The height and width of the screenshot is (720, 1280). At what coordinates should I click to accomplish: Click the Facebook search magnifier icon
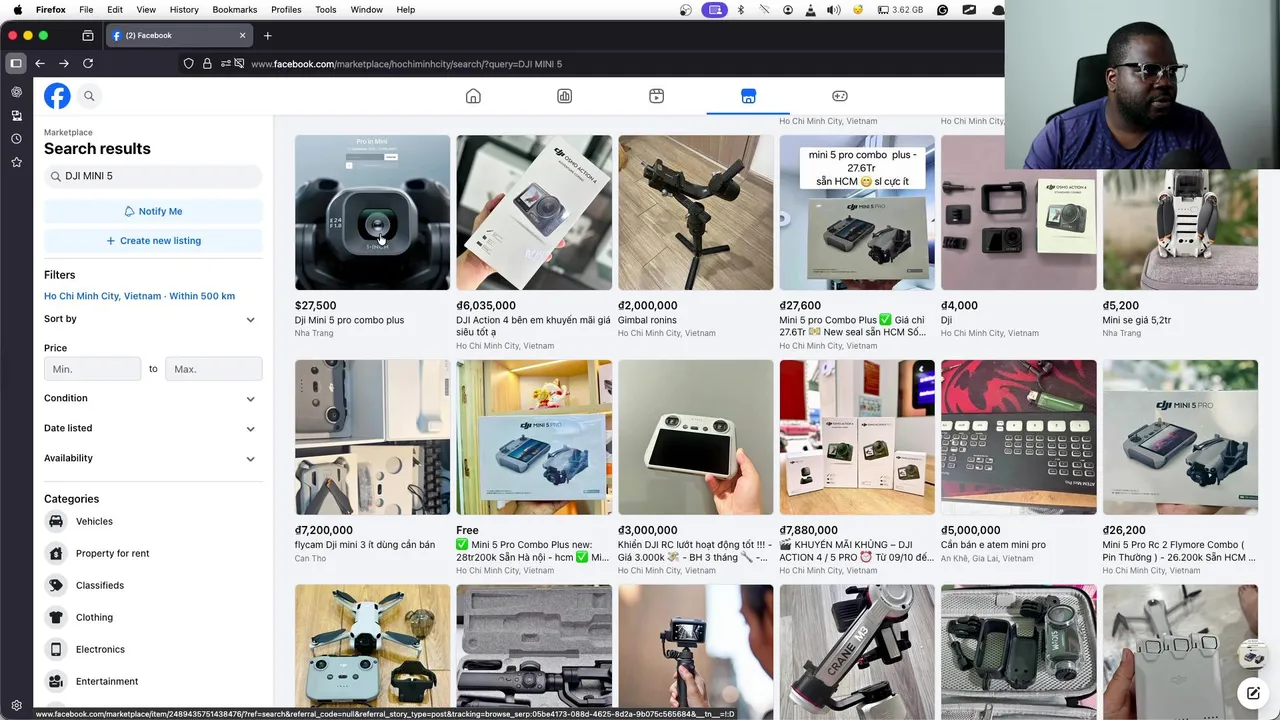(89, 96)
